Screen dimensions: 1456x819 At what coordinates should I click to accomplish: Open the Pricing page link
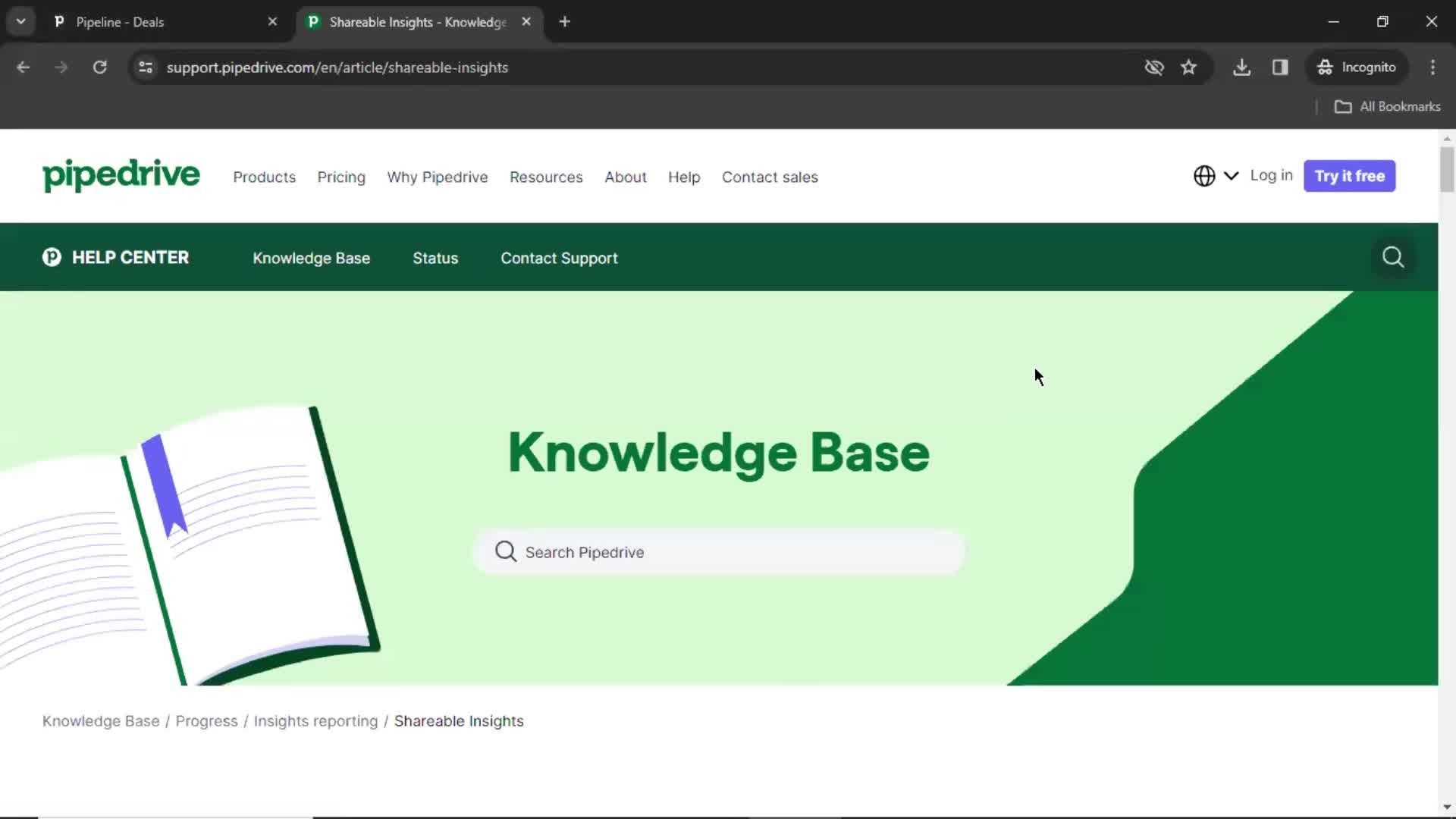[341, 177]
